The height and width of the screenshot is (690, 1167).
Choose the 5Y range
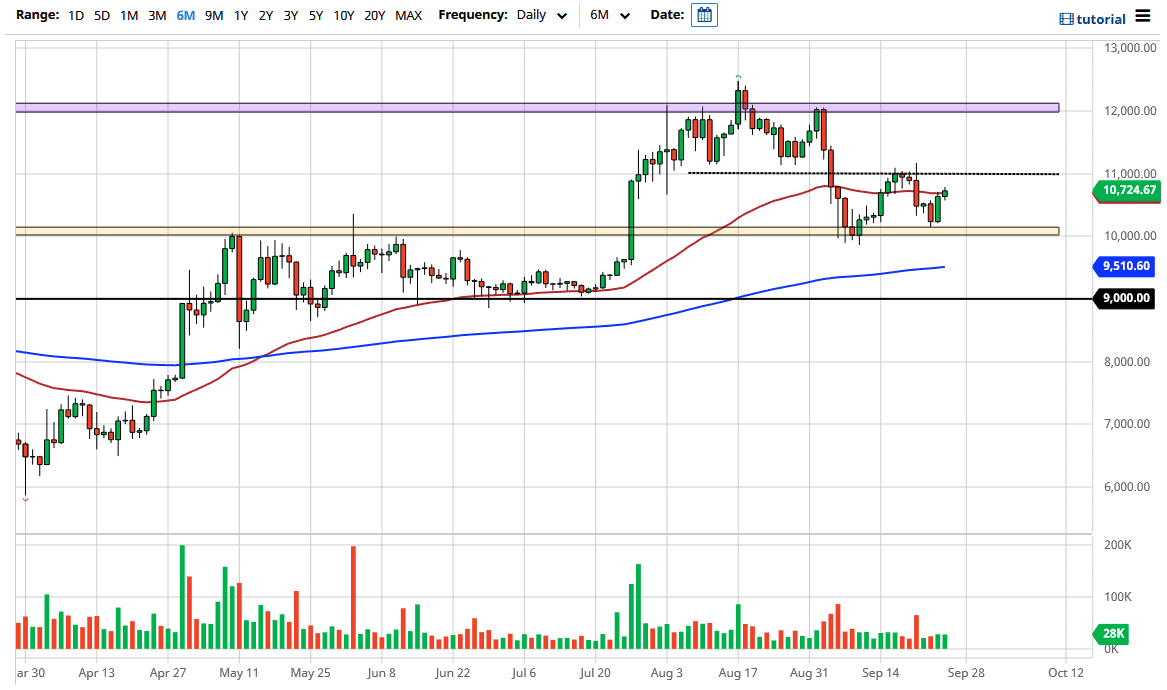[x=316, y=15]
